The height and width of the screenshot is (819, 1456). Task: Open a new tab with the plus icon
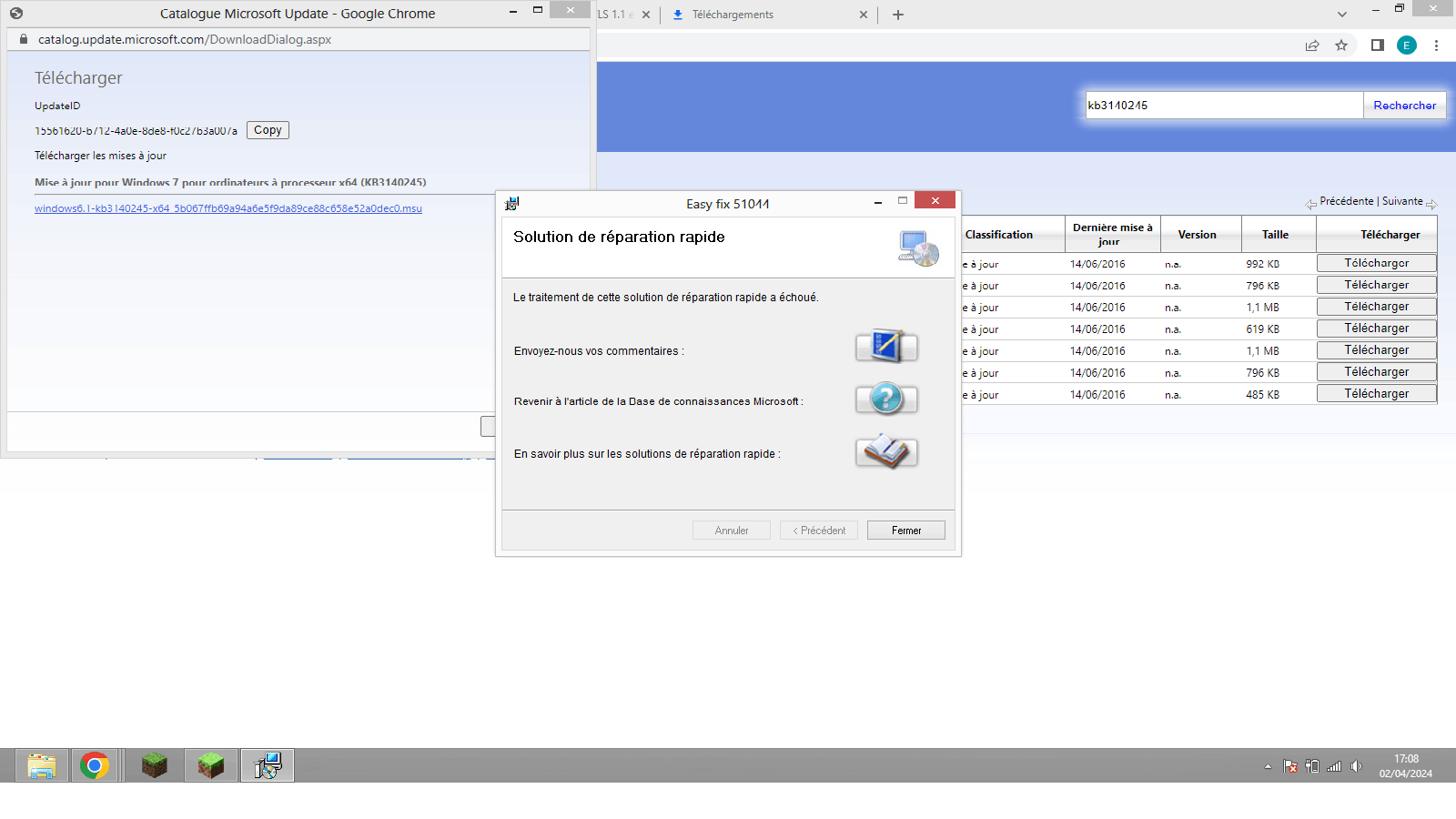(x=898, y=15)
